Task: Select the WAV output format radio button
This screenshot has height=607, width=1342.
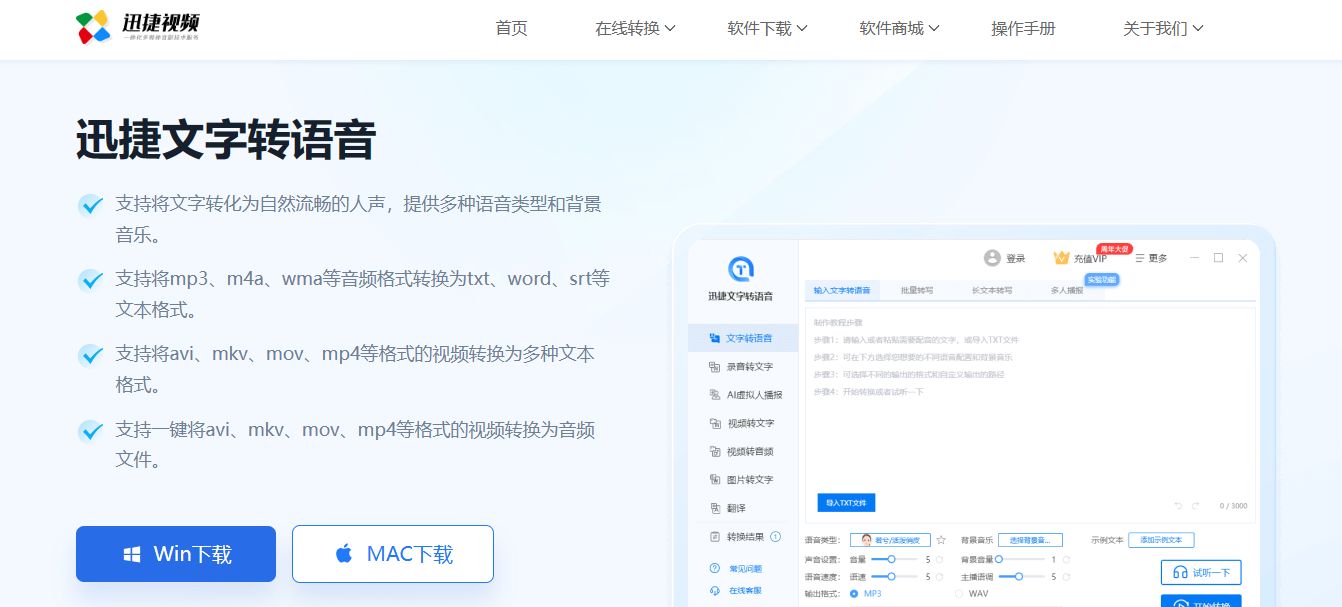Action: tap(960, 593)
